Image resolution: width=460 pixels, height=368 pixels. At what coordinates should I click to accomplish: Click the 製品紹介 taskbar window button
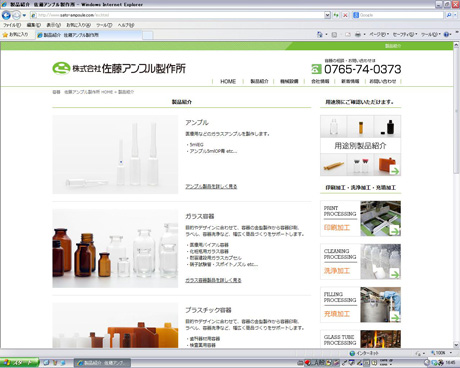click(102, 363)
